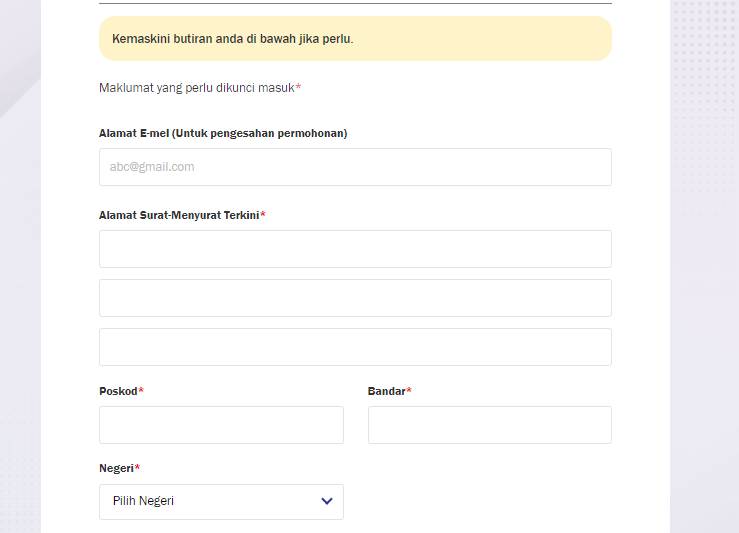Click the red asterisk beside Negeri

point(138,467)
